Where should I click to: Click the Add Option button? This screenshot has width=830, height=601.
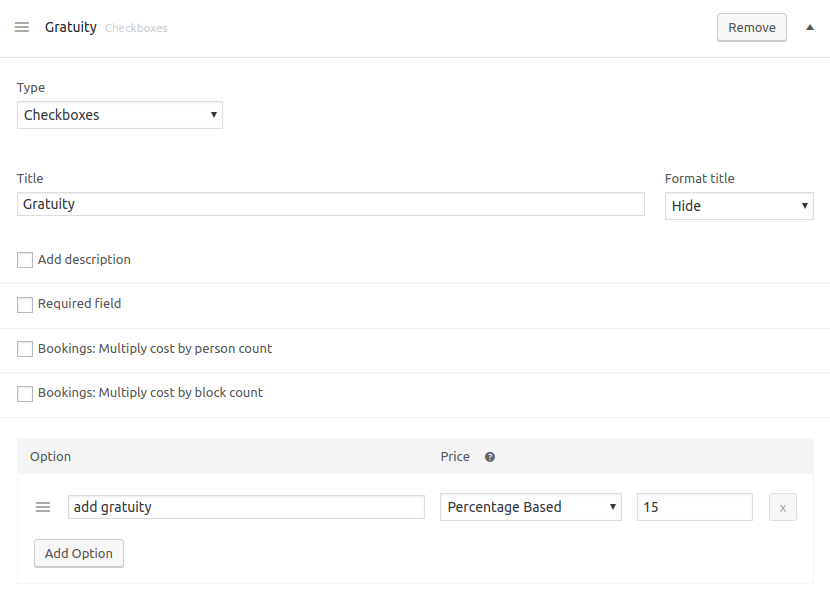(78, 553)
